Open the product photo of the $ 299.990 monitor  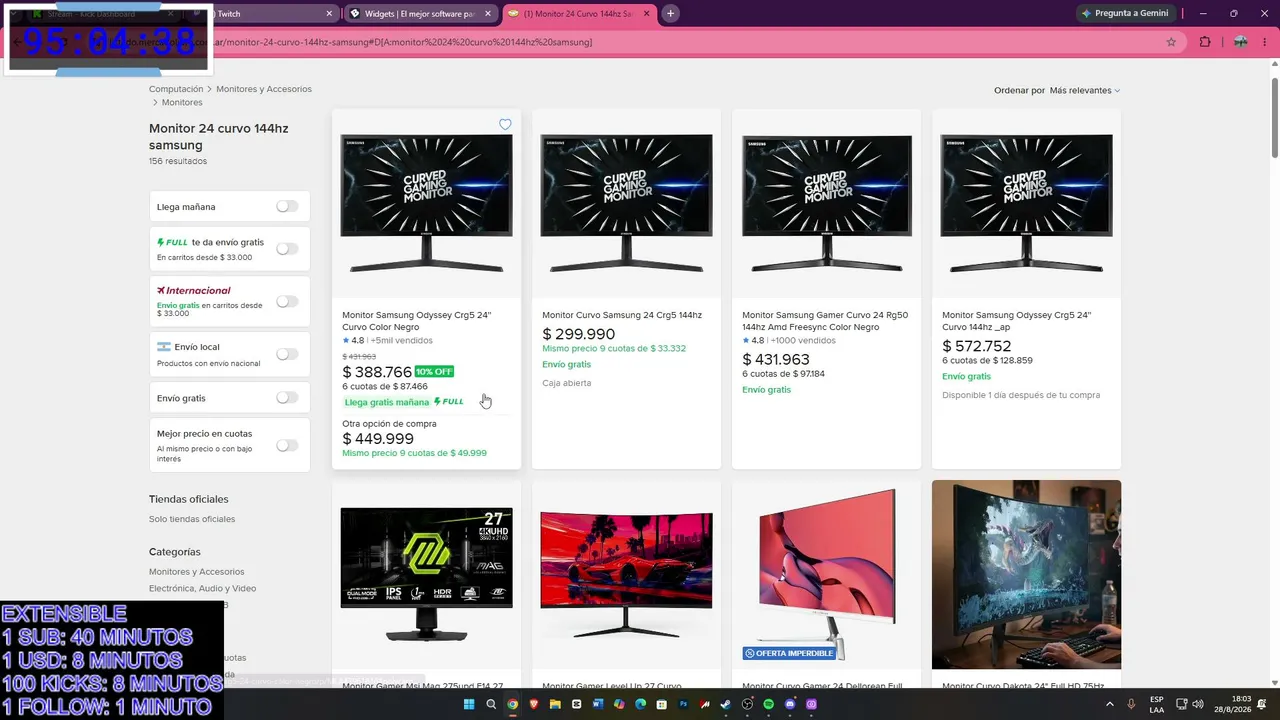pyautogui.click(x=627, y=204)
